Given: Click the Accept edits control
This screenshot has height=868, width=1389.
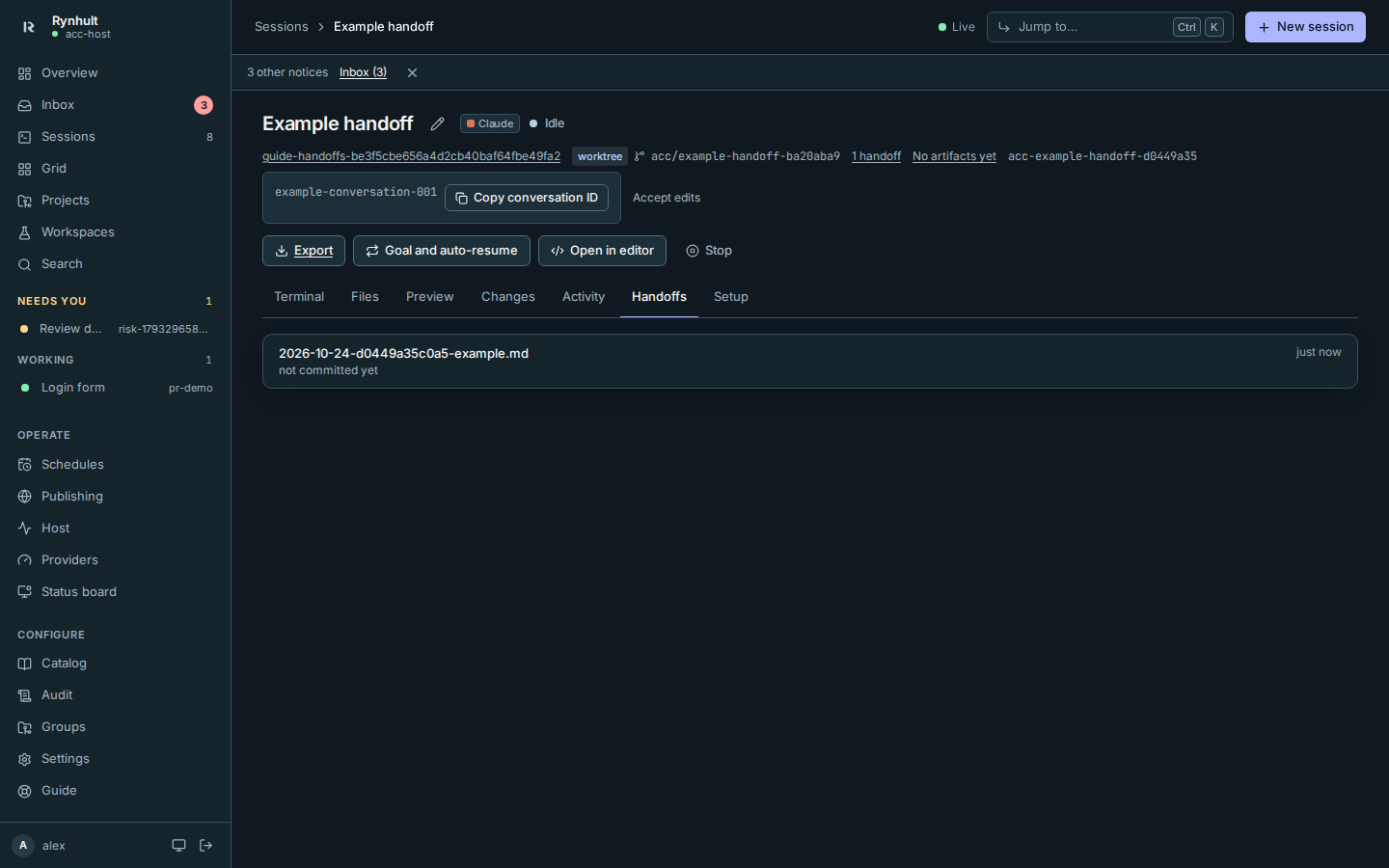Looking at the screenshot, I should point(667,198).
